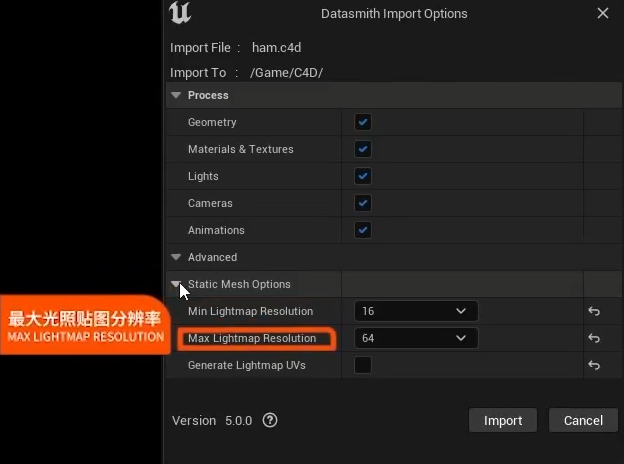624x464 pixels.
Task: Click the Import button
Action: [503, 420]
